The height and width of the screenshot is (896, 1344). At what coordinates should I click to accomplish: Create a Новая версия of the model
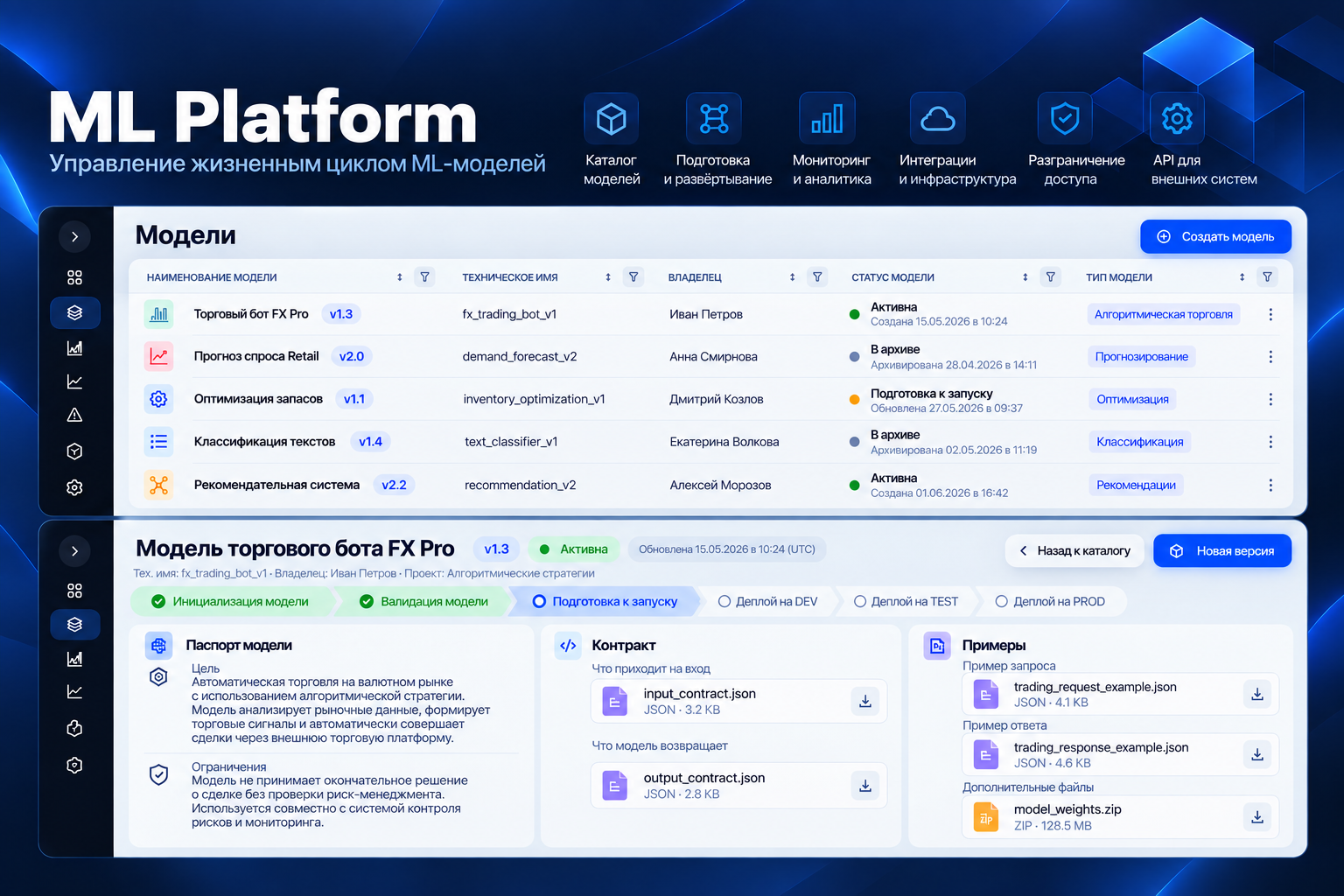[1222, 550]
